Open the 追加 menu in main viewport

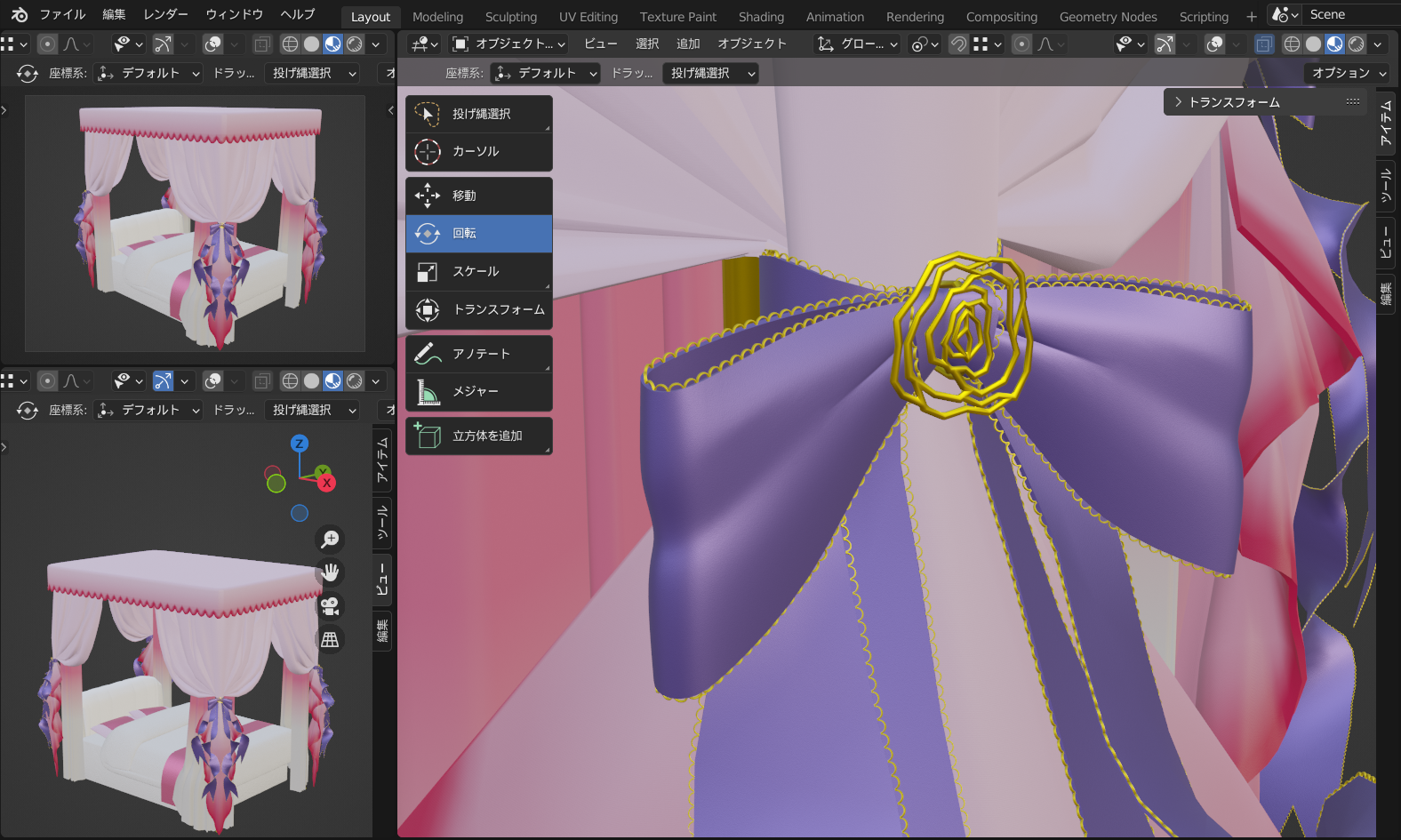(687, 44)
